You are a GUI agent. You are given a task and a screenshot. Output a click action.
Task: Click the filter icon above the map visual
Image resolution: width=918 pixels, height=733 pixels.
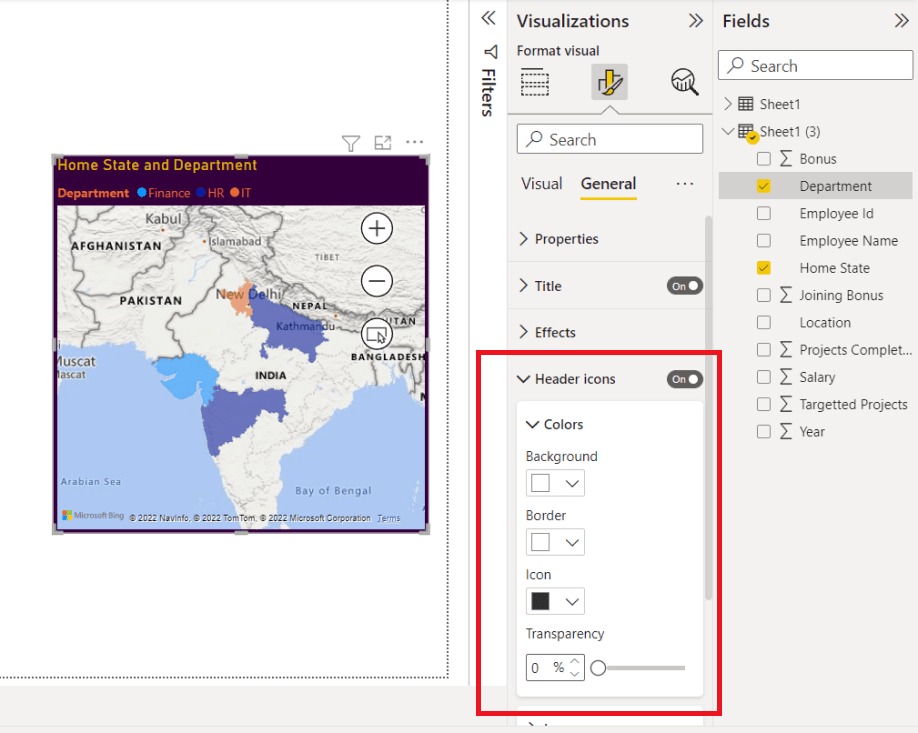(351, 143)
